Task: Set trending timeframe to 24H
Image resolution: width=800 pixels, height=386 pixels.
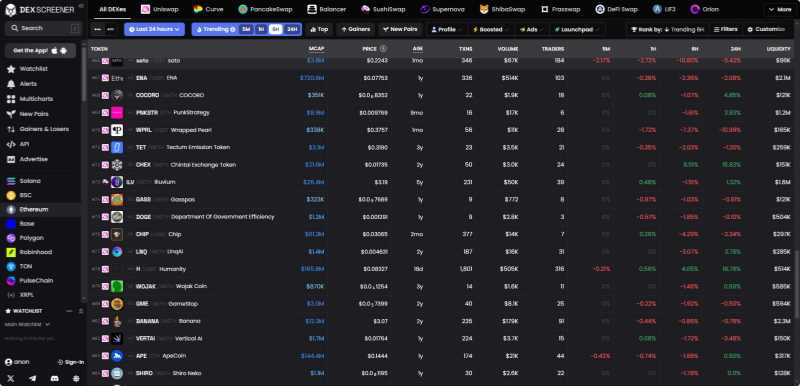Action: 292,30
